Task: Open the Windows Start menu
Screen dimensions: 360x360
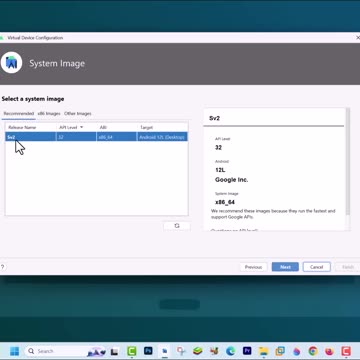Action: point(14,351)
